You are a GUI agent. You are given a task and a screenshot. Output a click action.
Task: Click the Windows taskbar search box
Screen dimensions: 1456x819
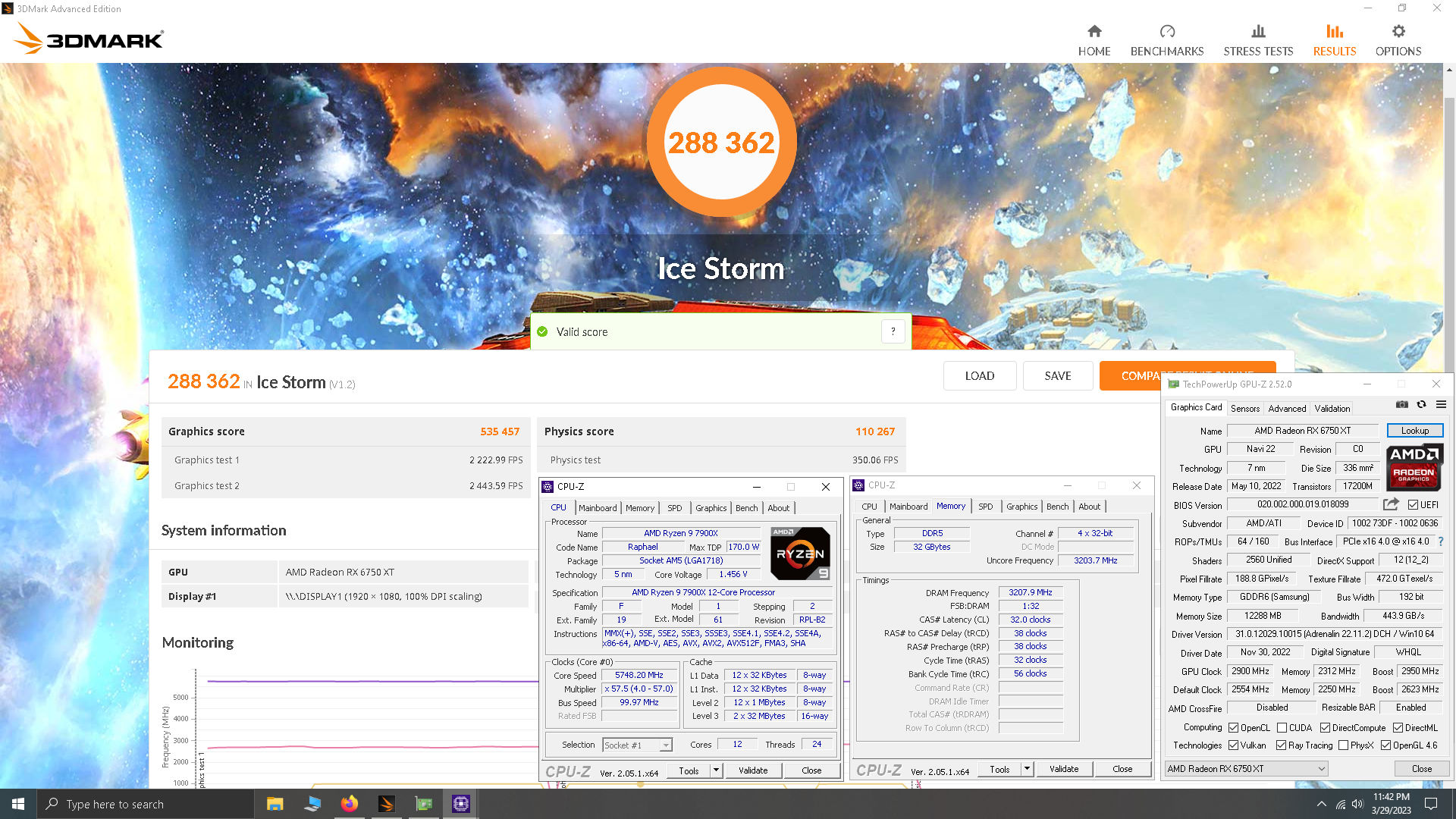[145, 804]
